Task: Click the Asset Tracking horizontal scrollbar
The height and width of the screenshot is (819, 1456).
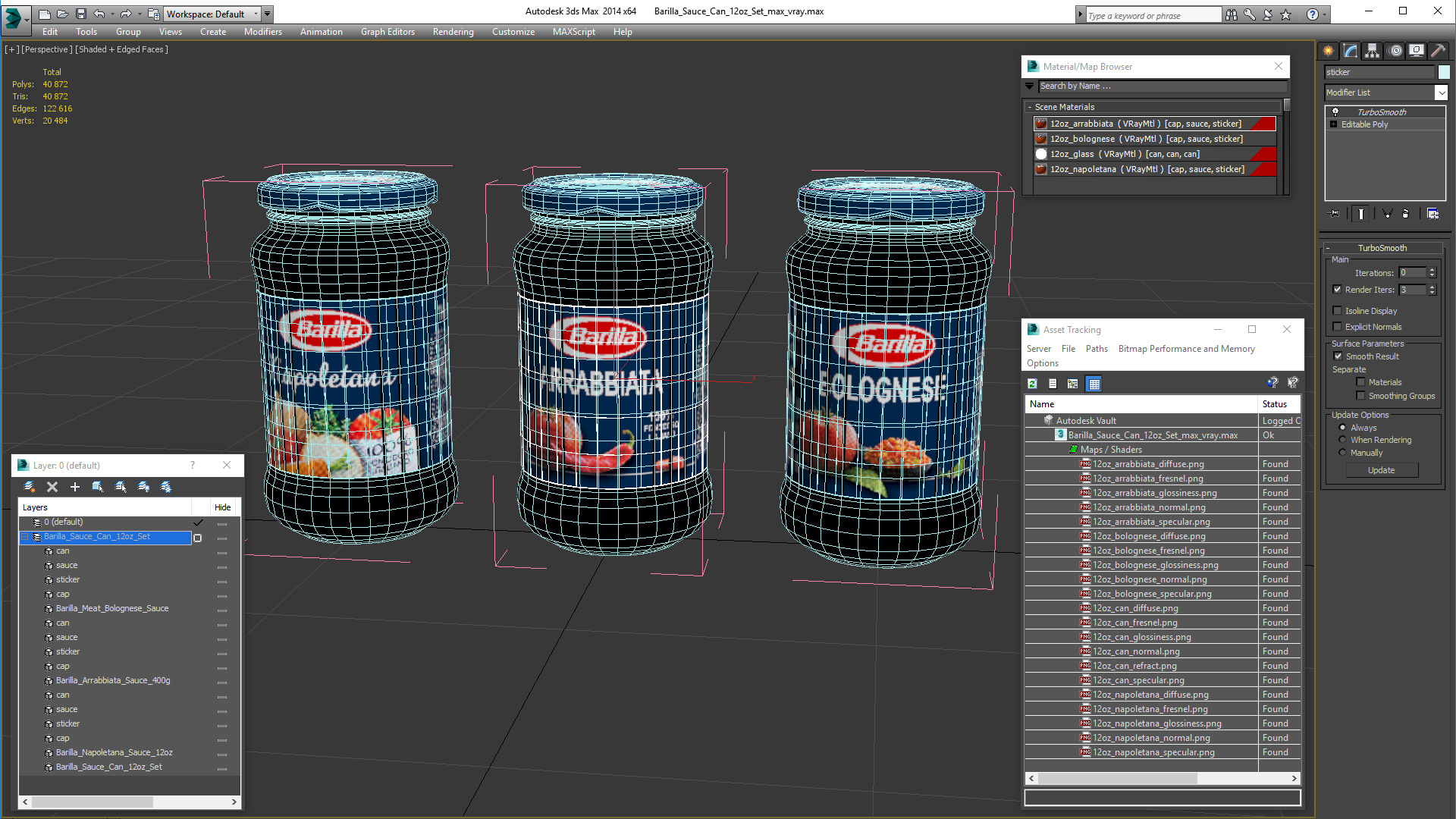Action: click(1163, 779)
